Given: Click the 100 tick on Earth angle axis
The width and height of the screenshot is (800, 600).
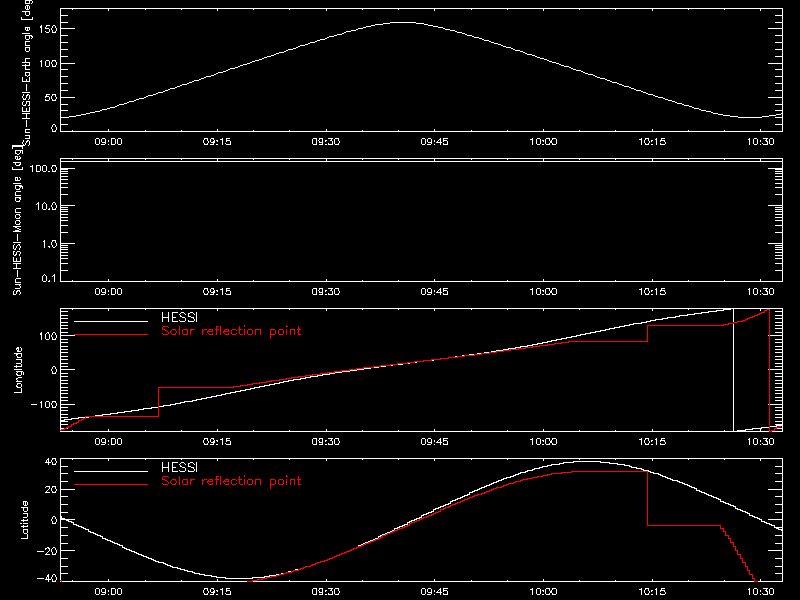Looking at the screenshot, I should click(48, 63).
